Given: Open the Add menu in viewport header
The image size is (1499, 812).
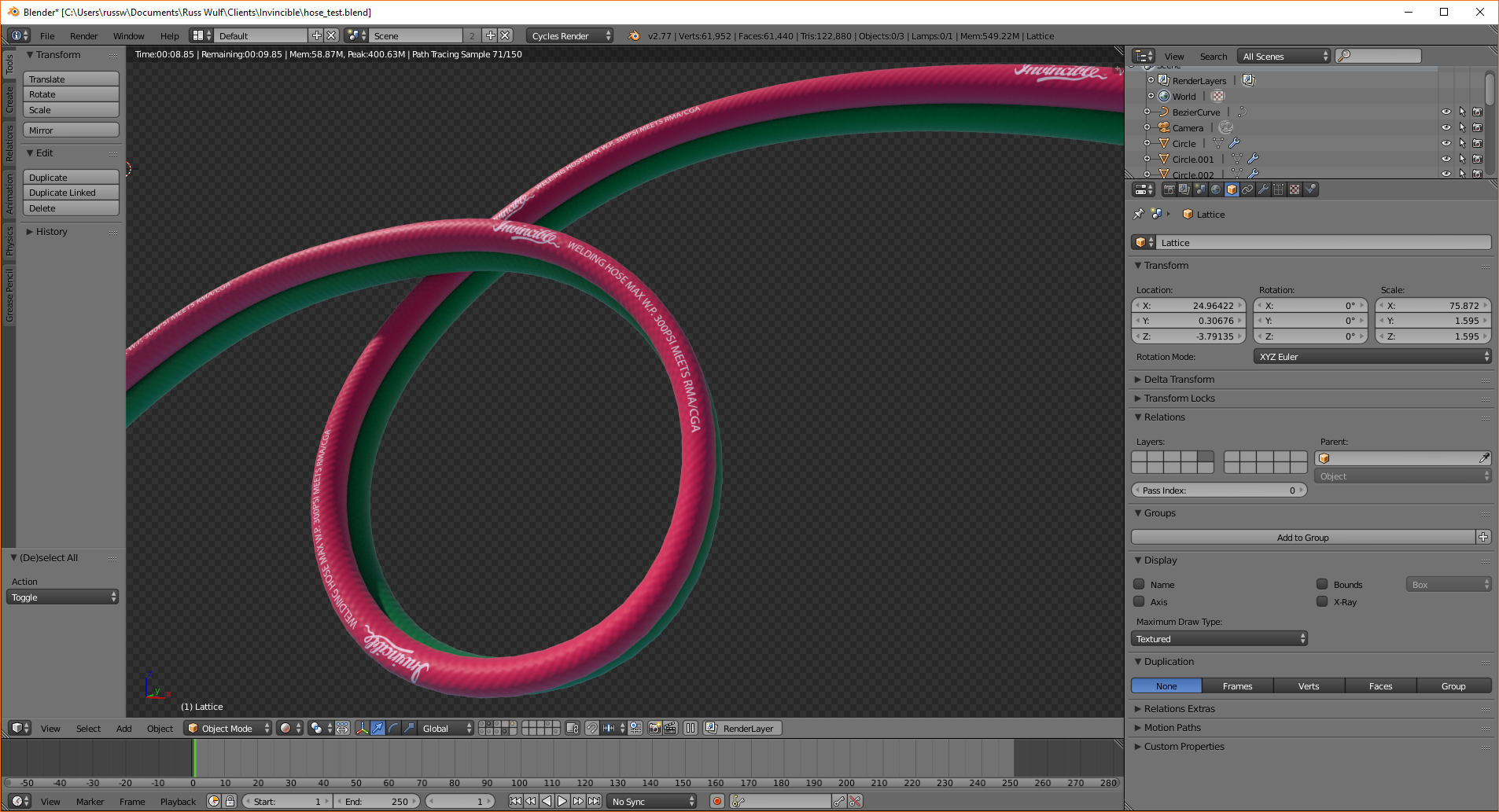Looking at the screenshot, I should click(x=123, y=729).
